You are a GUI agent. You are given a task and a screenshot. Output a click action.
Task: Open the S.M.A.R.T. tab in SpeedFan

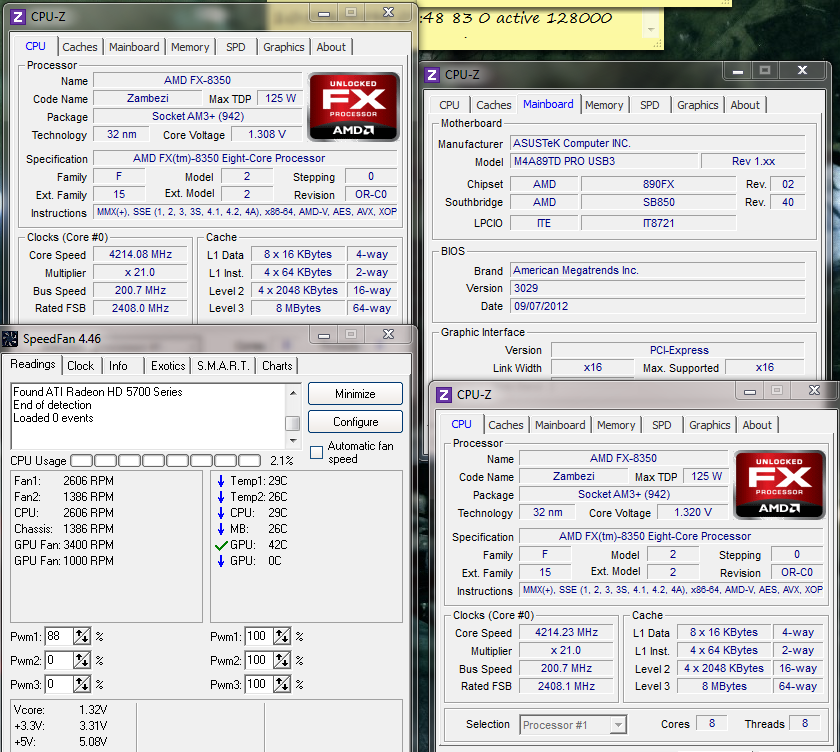(x=223, y=366)
